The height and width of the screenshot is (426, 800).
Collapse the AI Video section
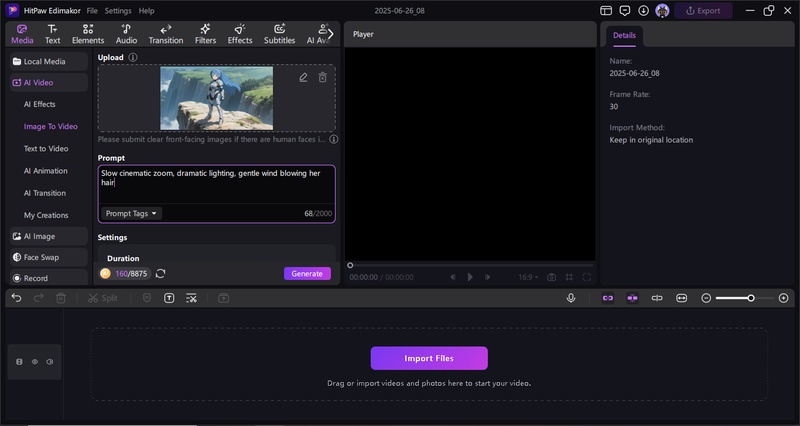(48, 82)
